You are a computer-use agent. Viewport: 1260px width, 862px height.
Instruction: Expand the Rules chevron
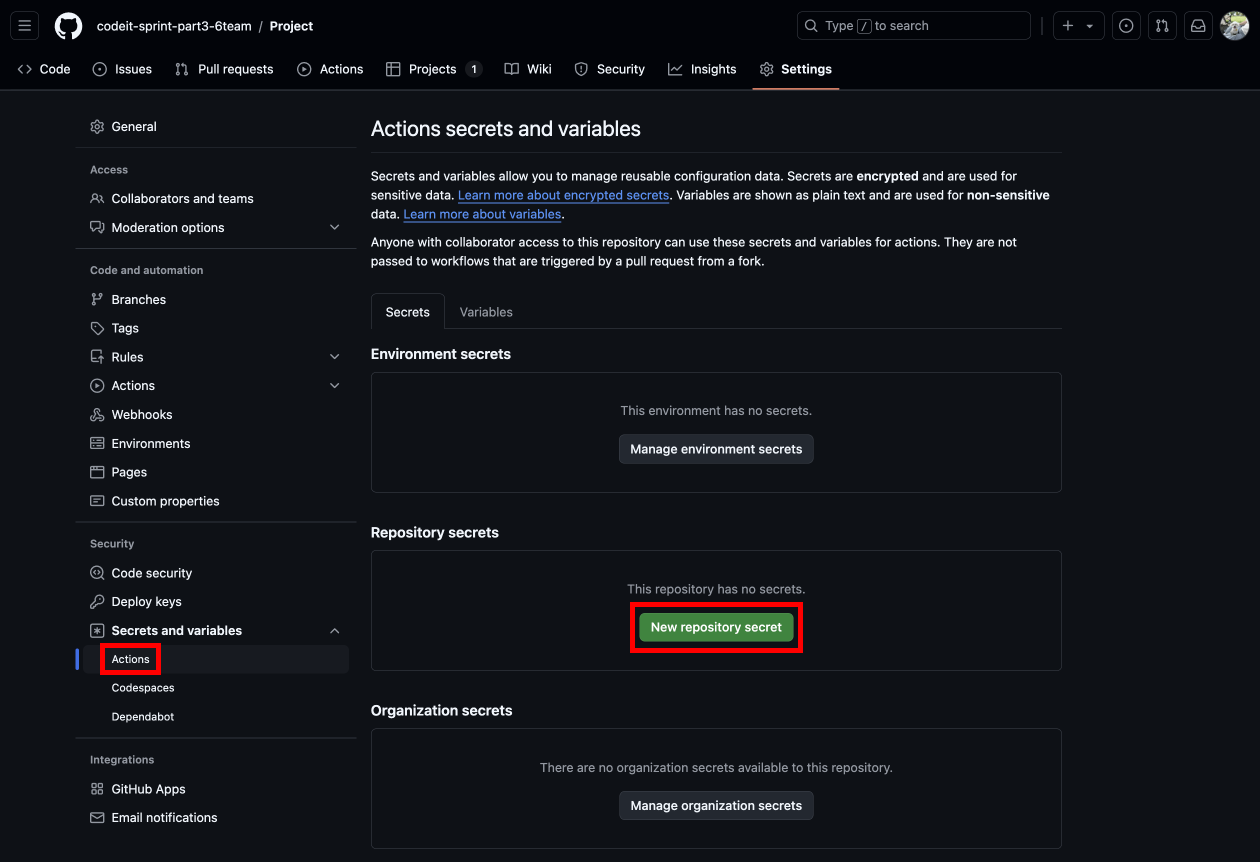[335, 357]
